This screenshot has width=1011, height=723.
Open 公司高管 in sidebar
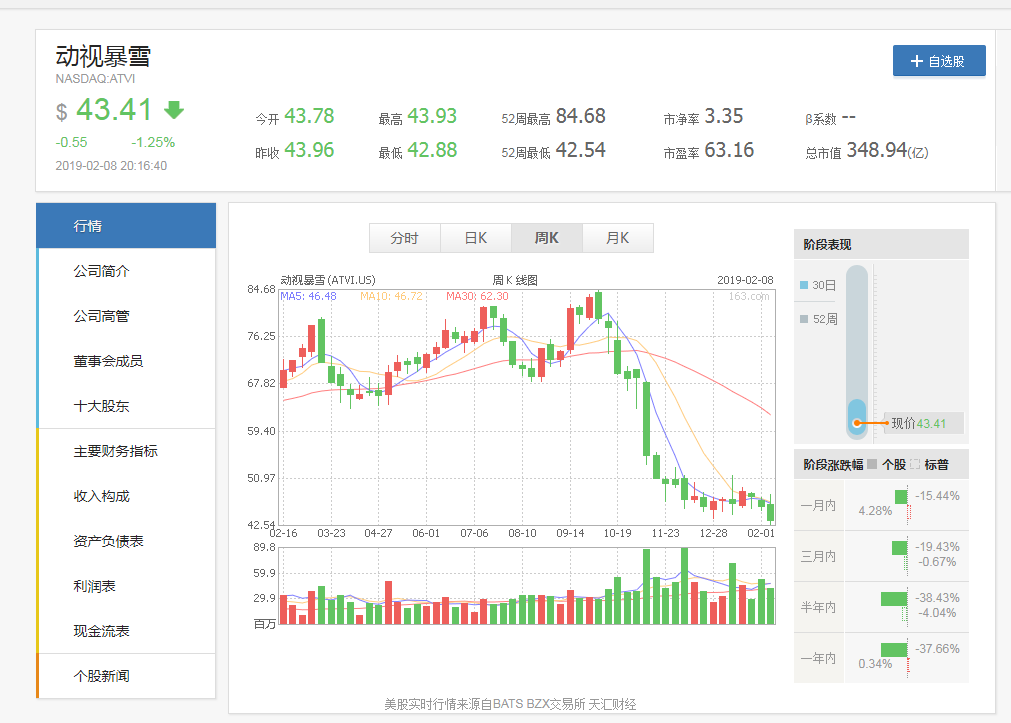pos(126,316)
